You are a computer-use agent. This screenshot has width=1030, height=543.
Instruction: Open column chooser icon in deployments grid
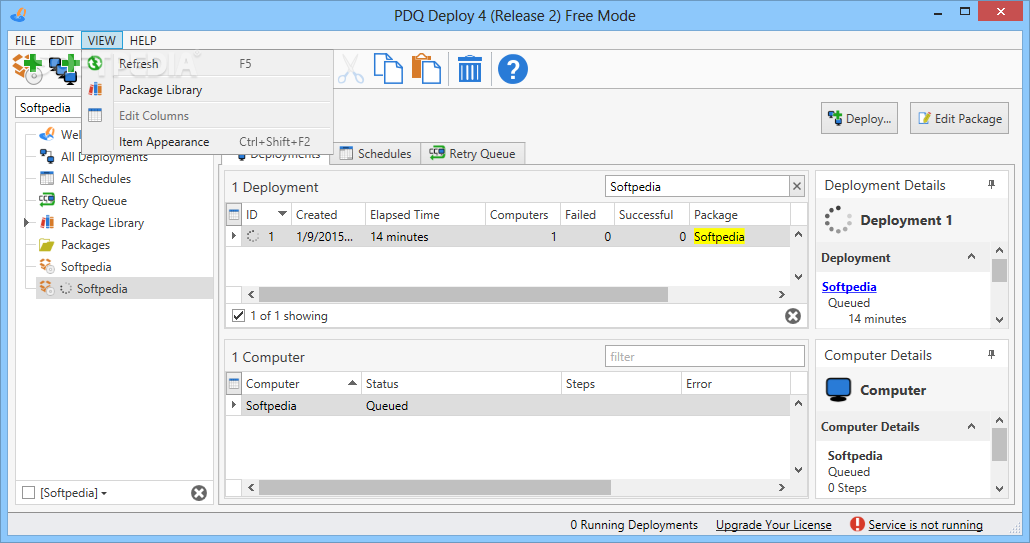234,215
